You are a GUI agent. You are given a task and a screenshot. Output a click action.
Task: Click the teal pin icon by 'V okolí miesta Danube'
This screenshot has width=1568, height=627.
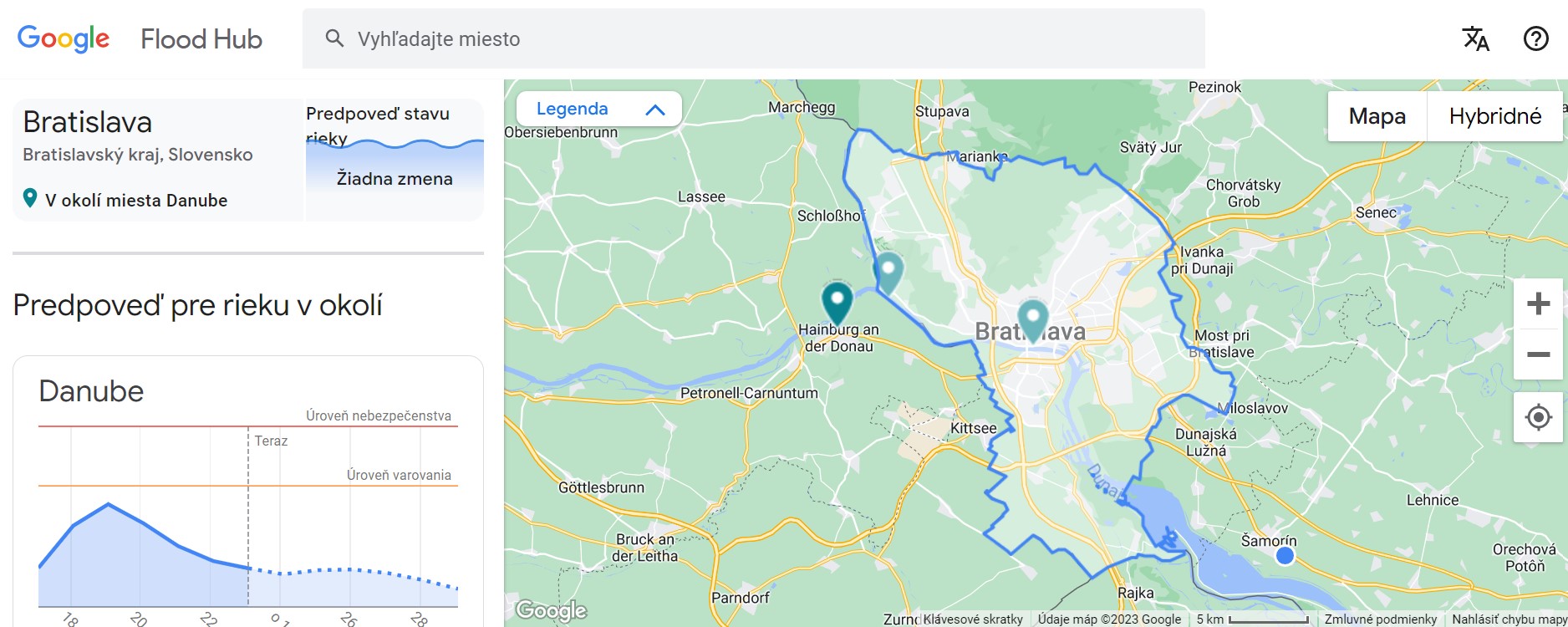(x=30, y=198)
